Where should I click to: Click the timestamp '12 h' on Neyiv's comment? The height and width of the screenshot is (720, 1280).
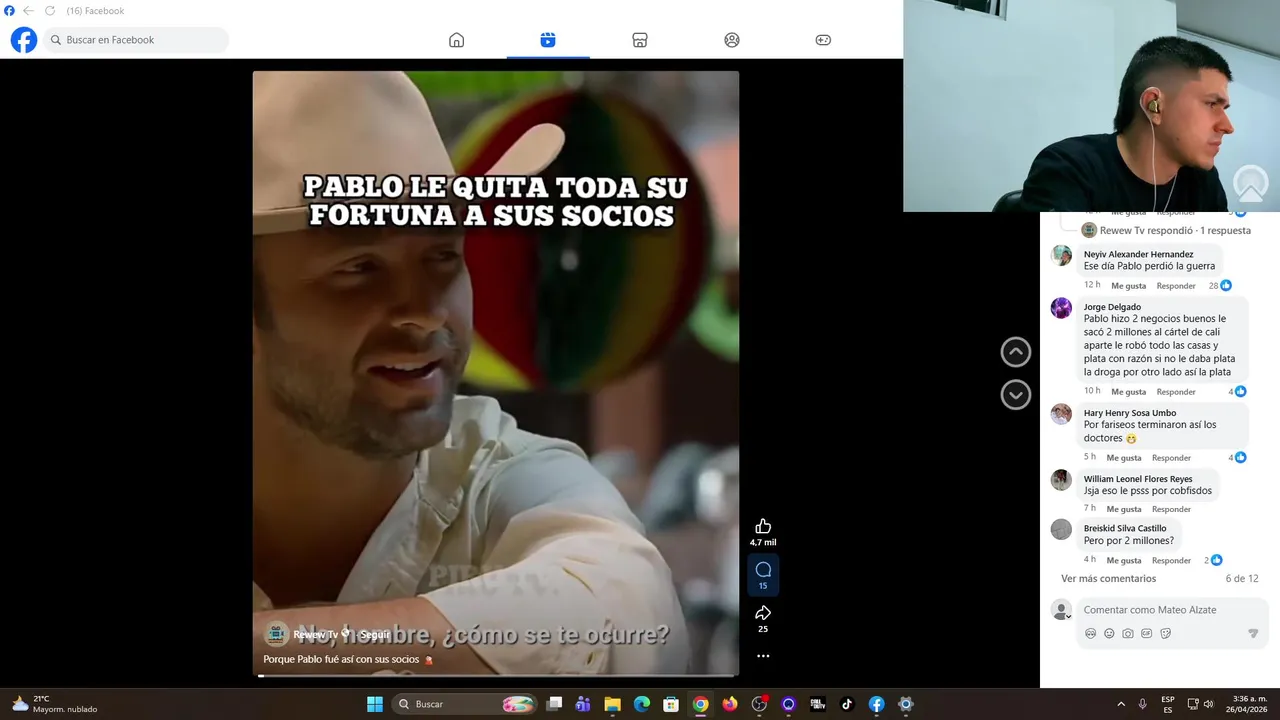(x=1092, y=285)
